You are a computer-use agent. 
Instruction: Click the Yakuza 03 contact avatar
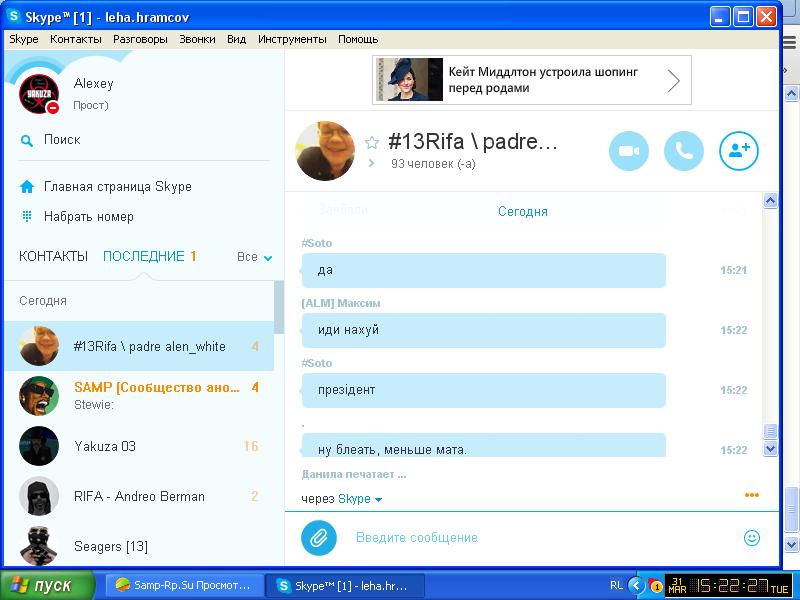pos(39,446)
